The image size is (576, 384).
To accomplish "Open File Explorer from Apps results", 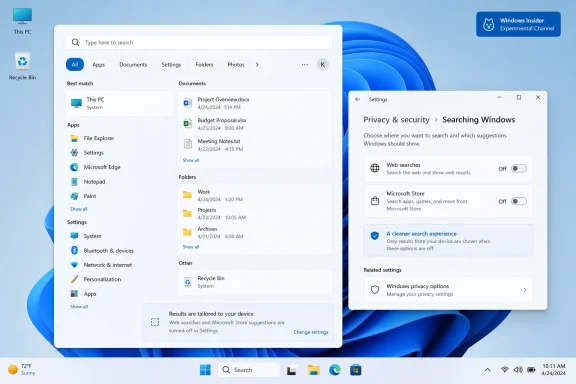I will [92, 138].
